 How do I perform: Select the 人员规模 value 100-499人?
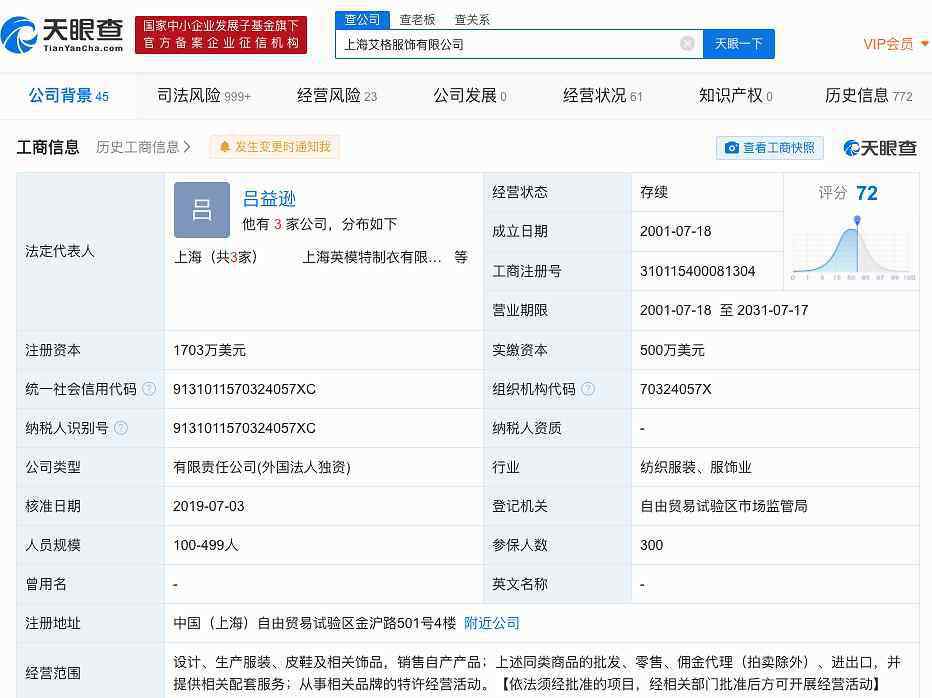coord(206,545)
